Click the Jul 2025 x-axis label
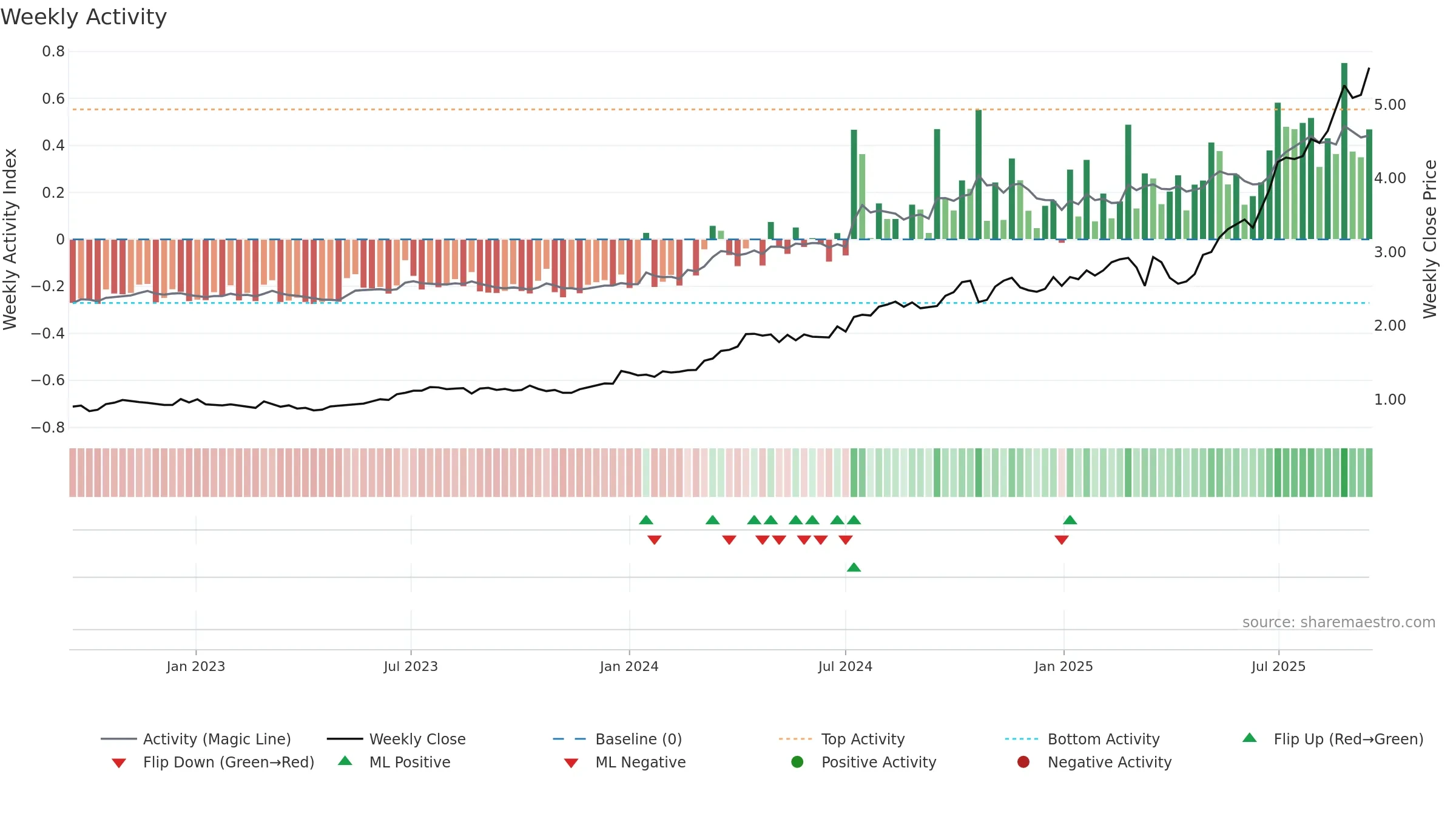This screenshot has height=819, width=1456. point(1278,667)
